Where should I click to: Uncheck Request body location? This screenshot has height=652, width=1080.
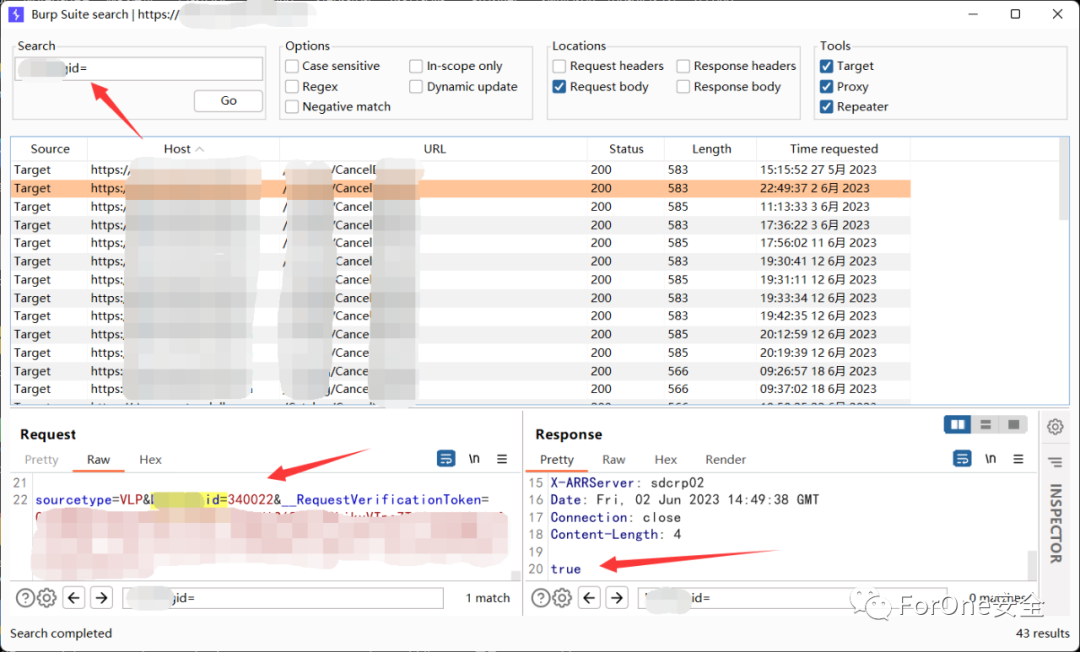tap(559, 87)
